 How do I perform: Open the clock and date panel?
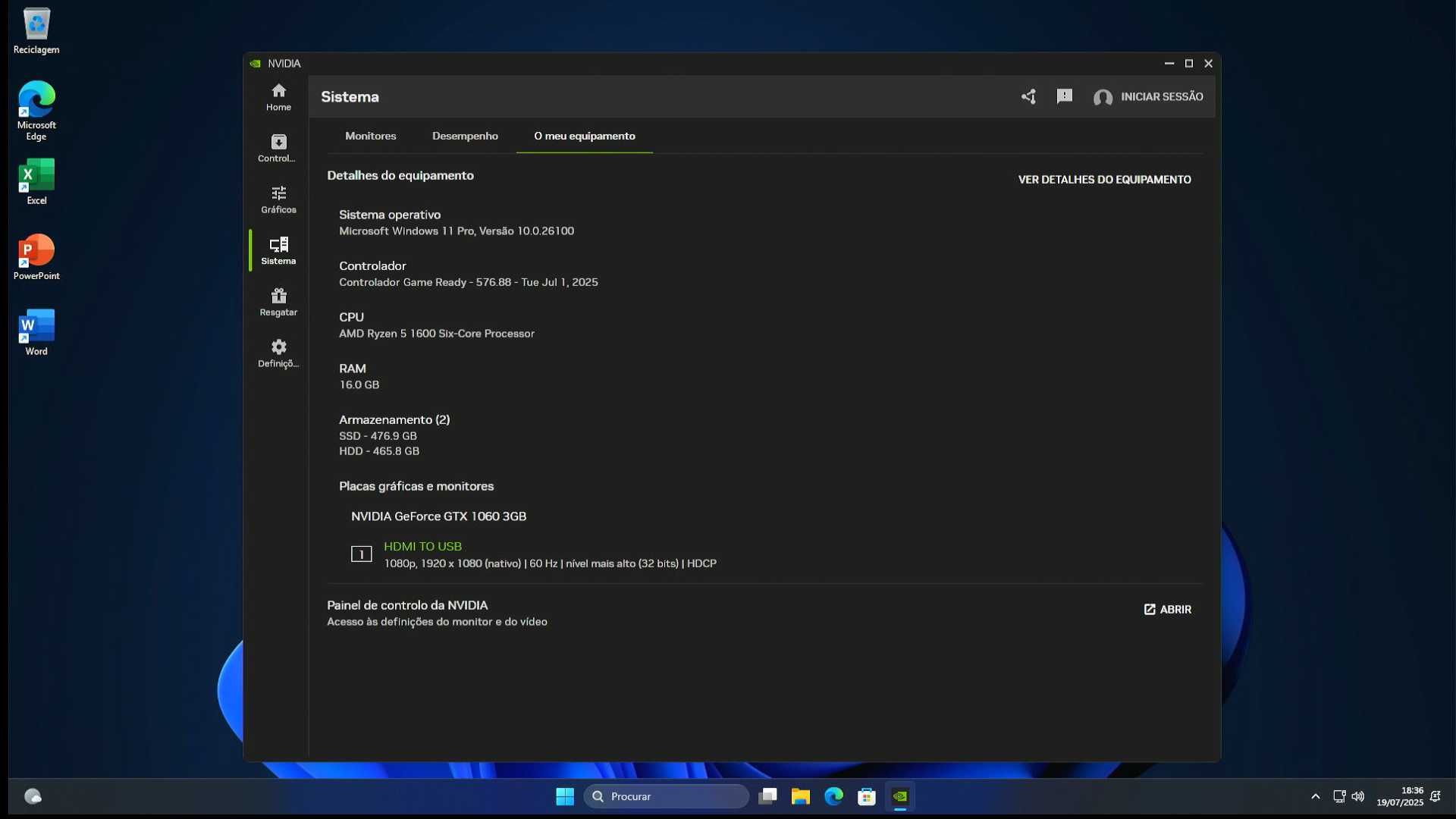point(1400,796)
